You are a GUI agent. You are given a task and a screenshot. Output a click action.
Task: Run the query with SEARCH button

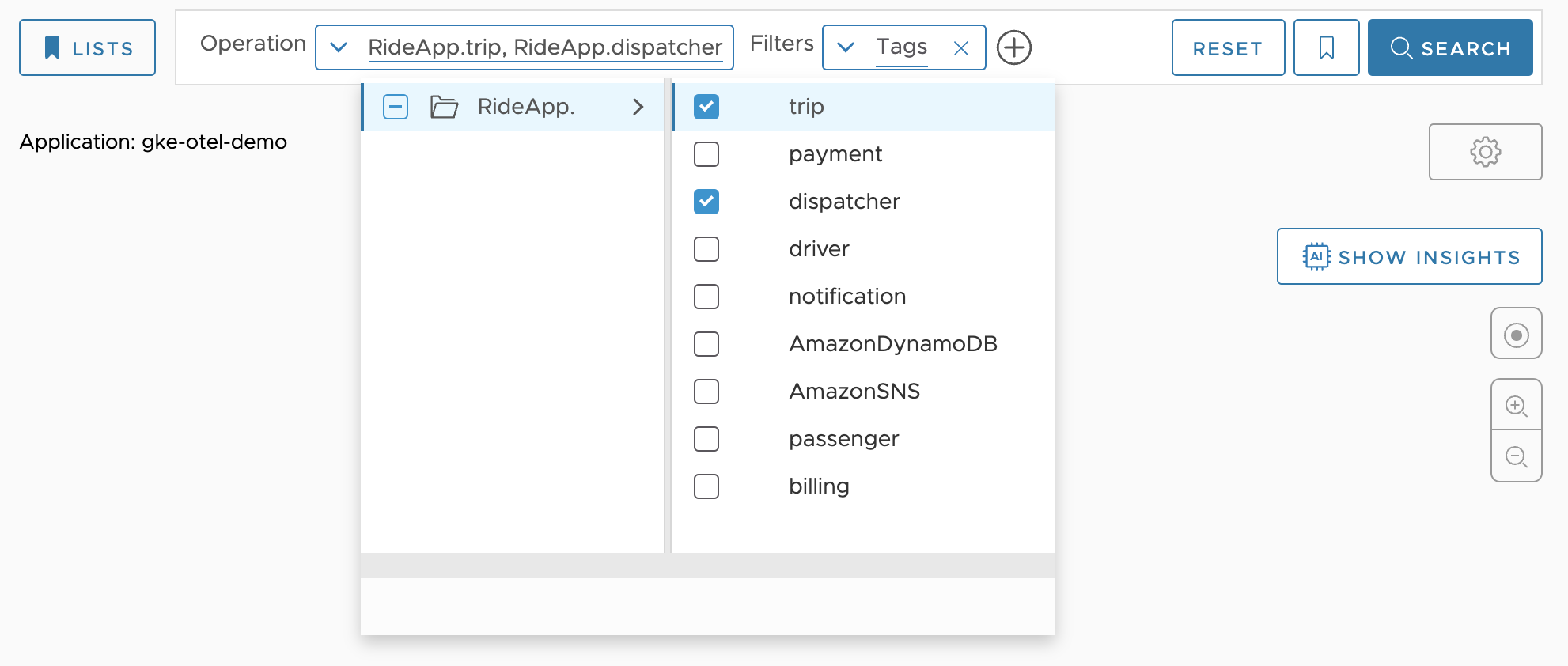point(1450,47)
